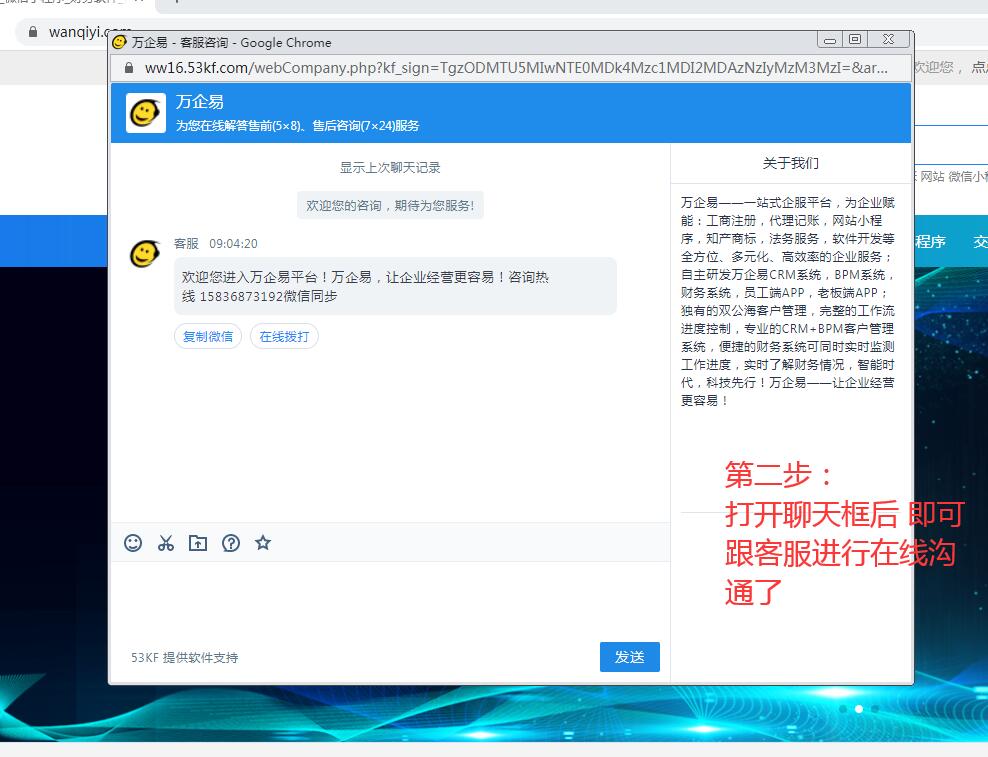Viewport: 988px width, 757px height.
Task: Click the welcome notice 欢迎您的咨询，期待为您服务!
Action: [x=390, y=205]
